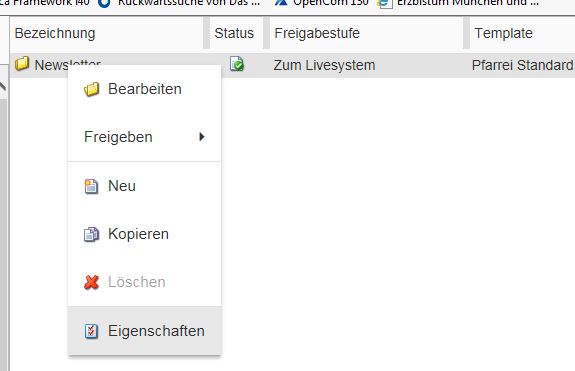Screen dimensions: 575x371
Task: Click the Erzbistum bookmark page icon
Action: 385,3
